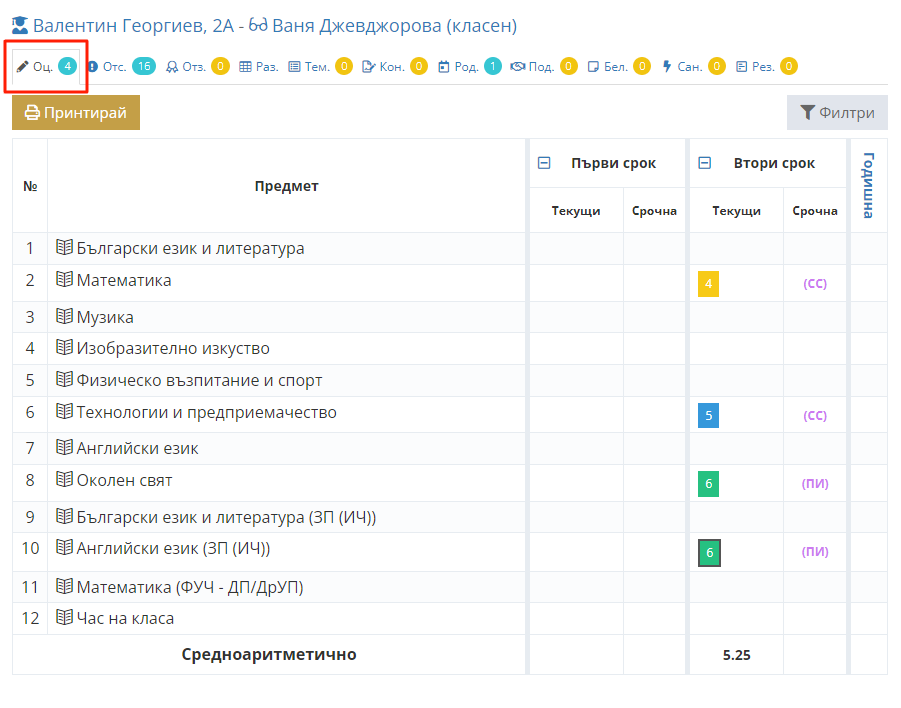Click the pencil icon on Оц. tab

(22, 67)
